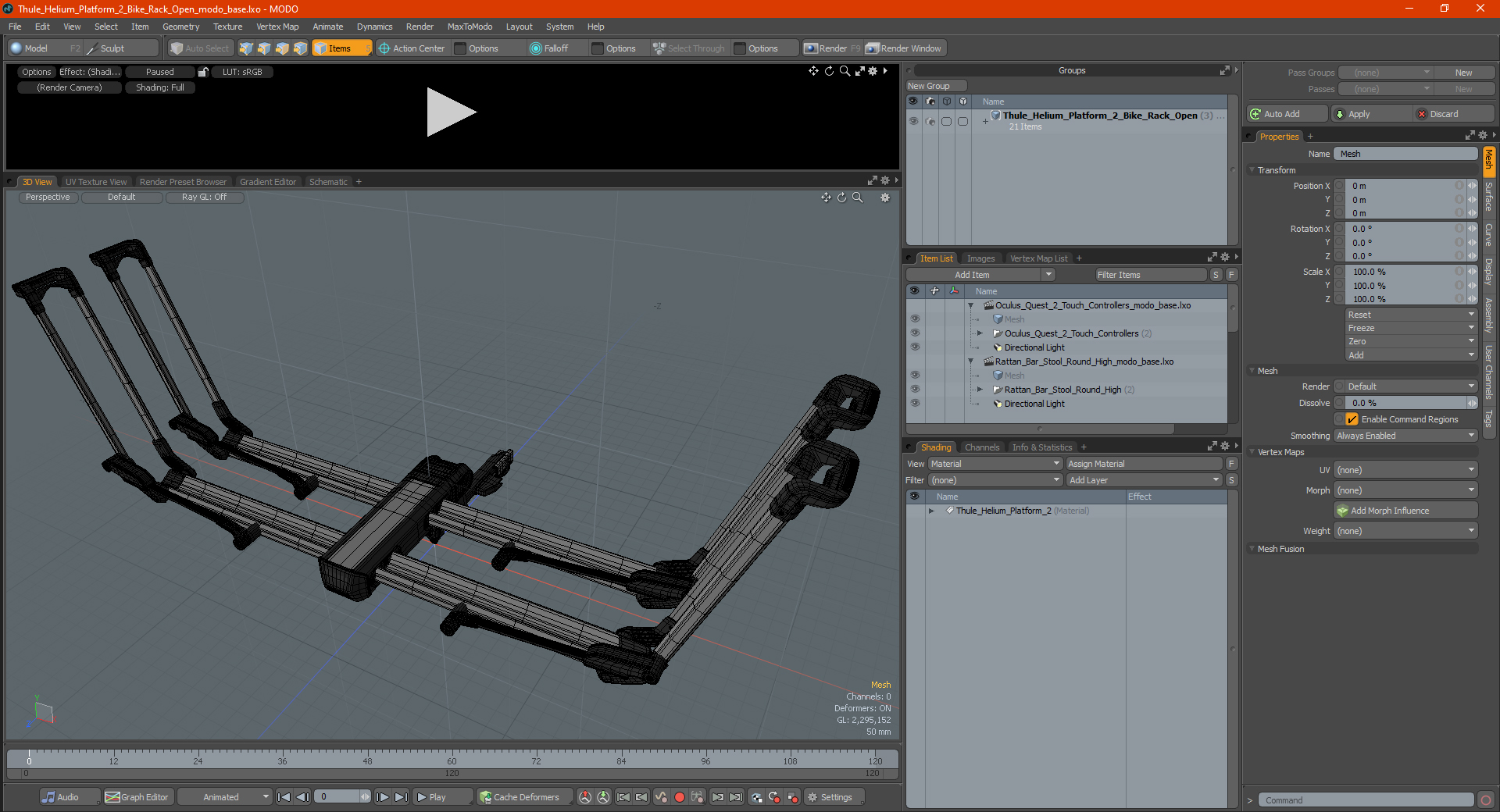1500x812 pixels.
Task: Click the 3D viewport pan move icon
Action: [826, 198]
